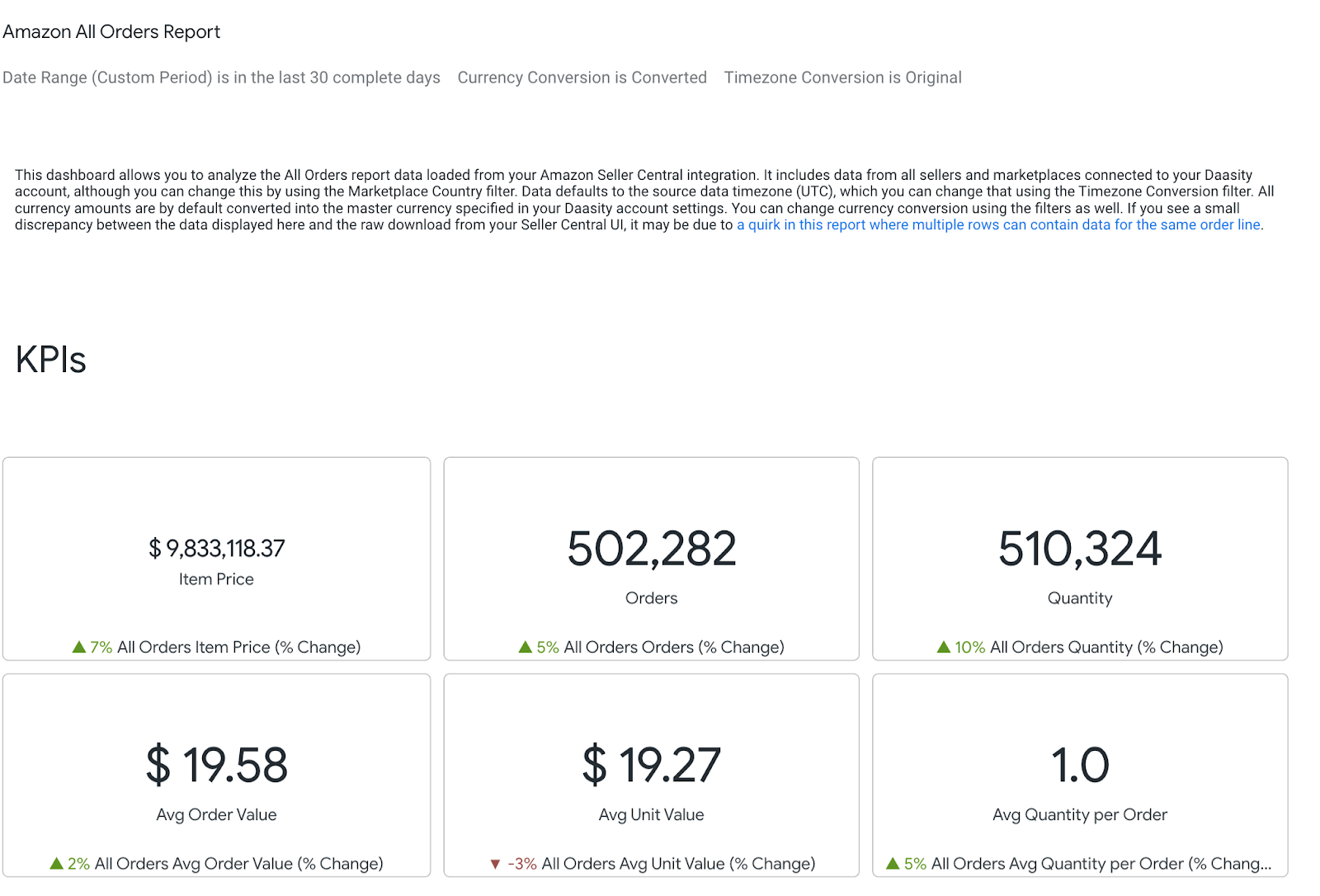Viewport: 1320px width, 896px height.
Task: Open the quirk in this report link
Action: tap(998, 224)
